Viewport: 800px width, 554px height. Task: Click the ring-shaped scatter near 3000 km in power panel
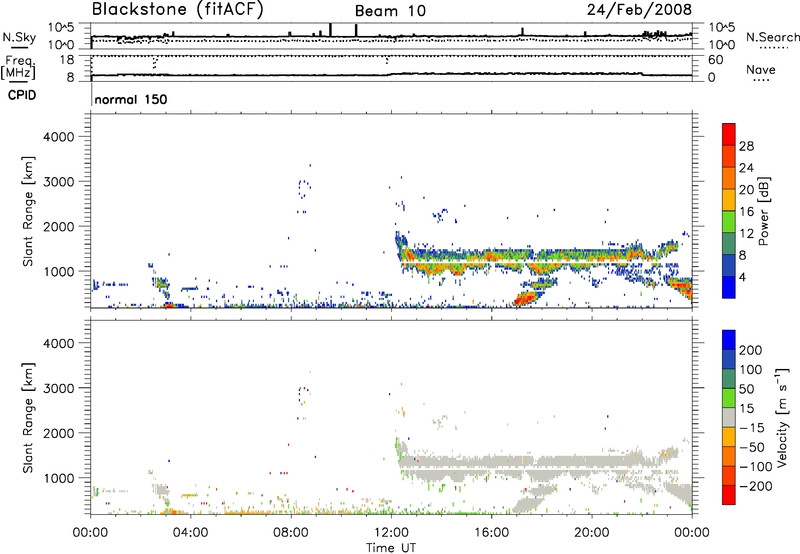tap(304, 189)
